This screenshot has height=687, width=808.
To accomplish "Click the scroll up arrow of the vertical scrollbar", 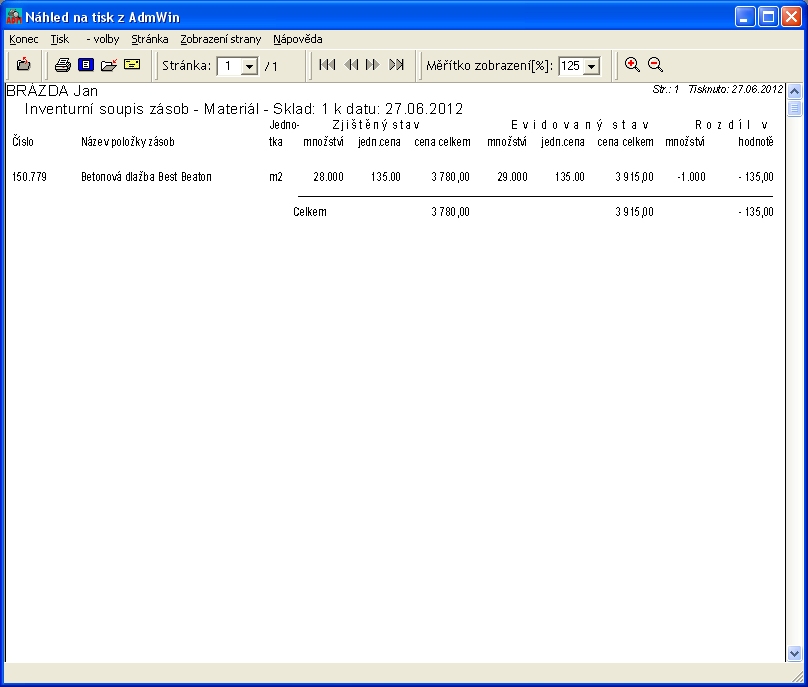I will pos(795,92).
